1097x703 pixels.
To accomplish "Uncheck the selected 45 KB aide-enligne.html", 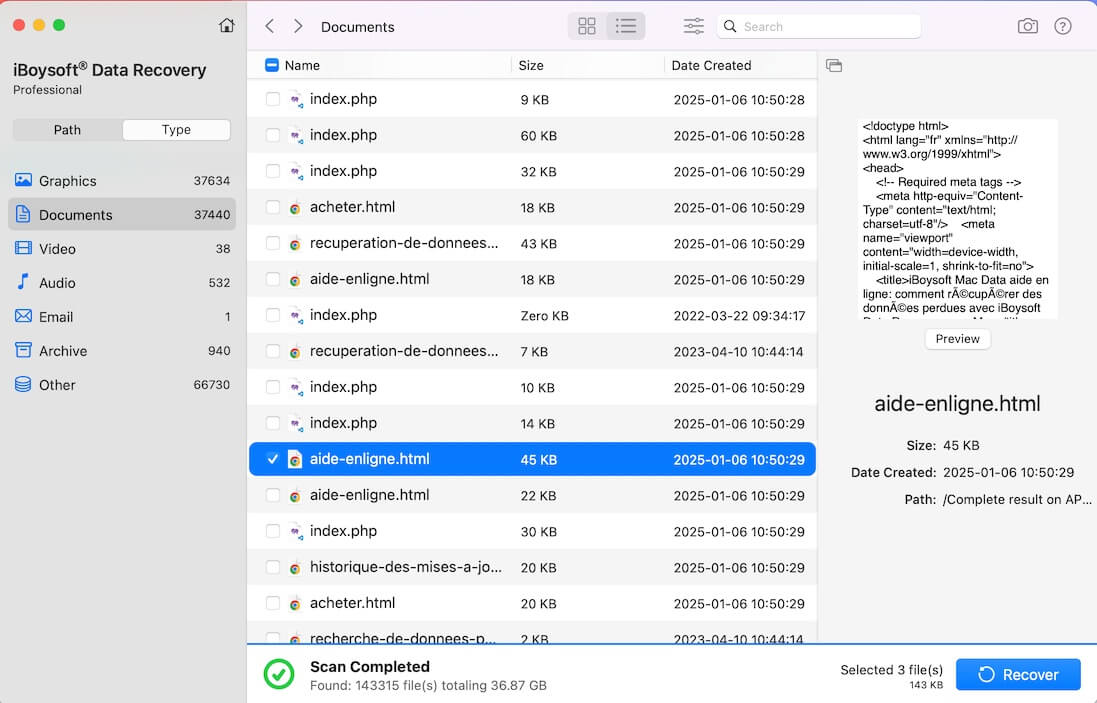I will pyautogui.click(x=273, y=460).
